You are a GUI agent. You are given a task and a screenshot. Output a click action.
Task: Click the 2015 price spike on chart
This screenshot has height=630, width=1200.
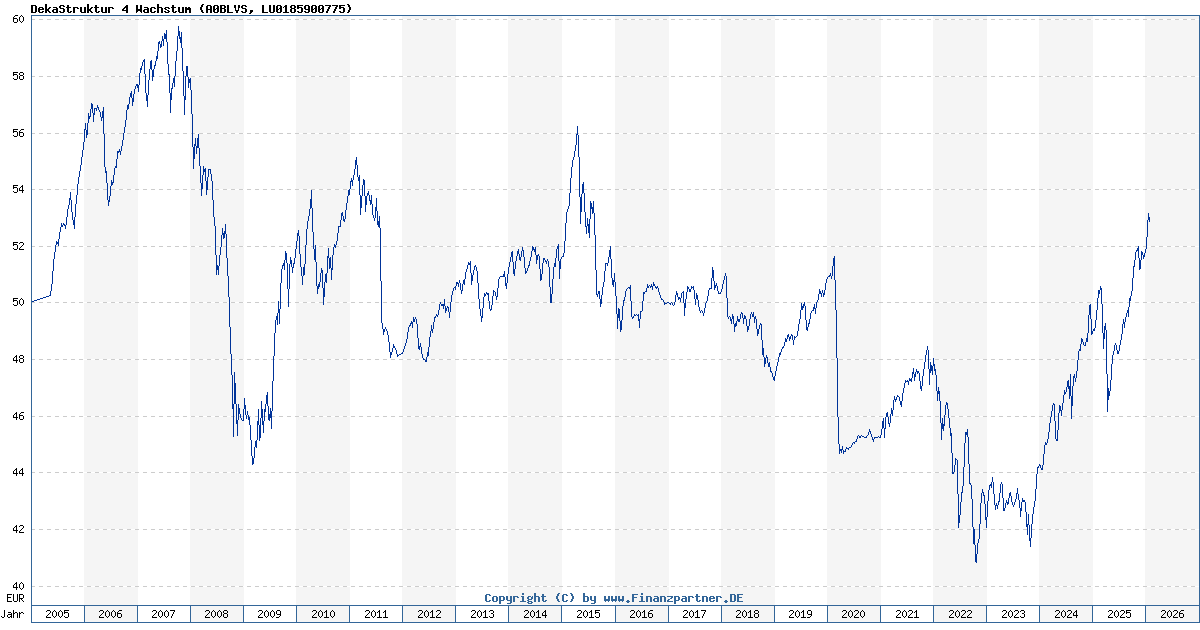[x=577, y=128]
